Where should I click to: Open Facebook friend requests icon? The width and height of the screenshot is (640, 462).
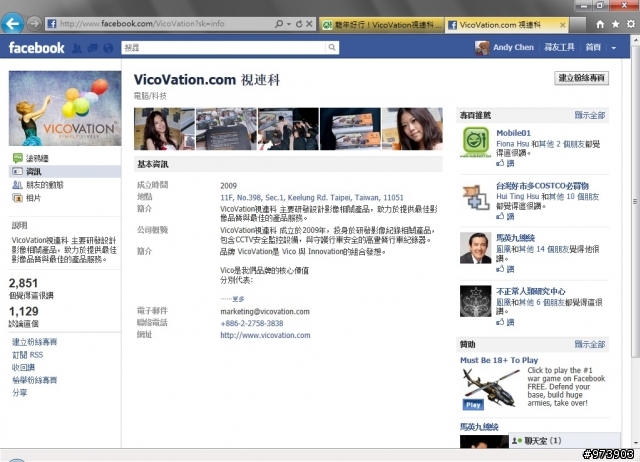tap(77, 48)
